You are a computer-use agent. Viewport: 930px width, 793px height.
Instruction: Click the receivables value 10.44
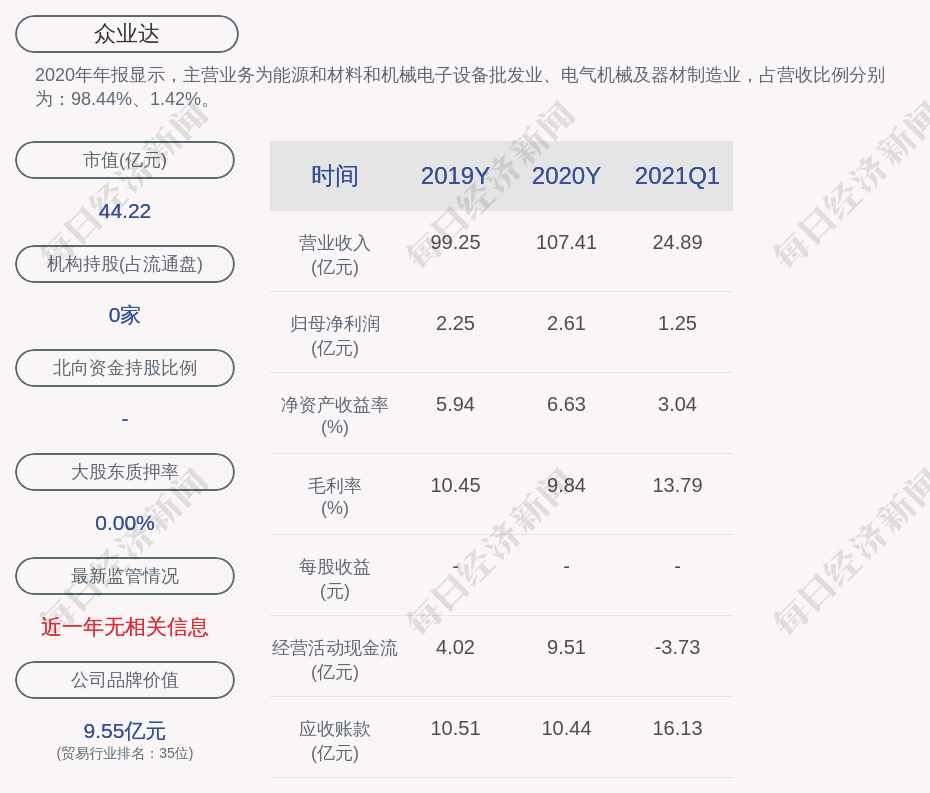coord(566,729)
